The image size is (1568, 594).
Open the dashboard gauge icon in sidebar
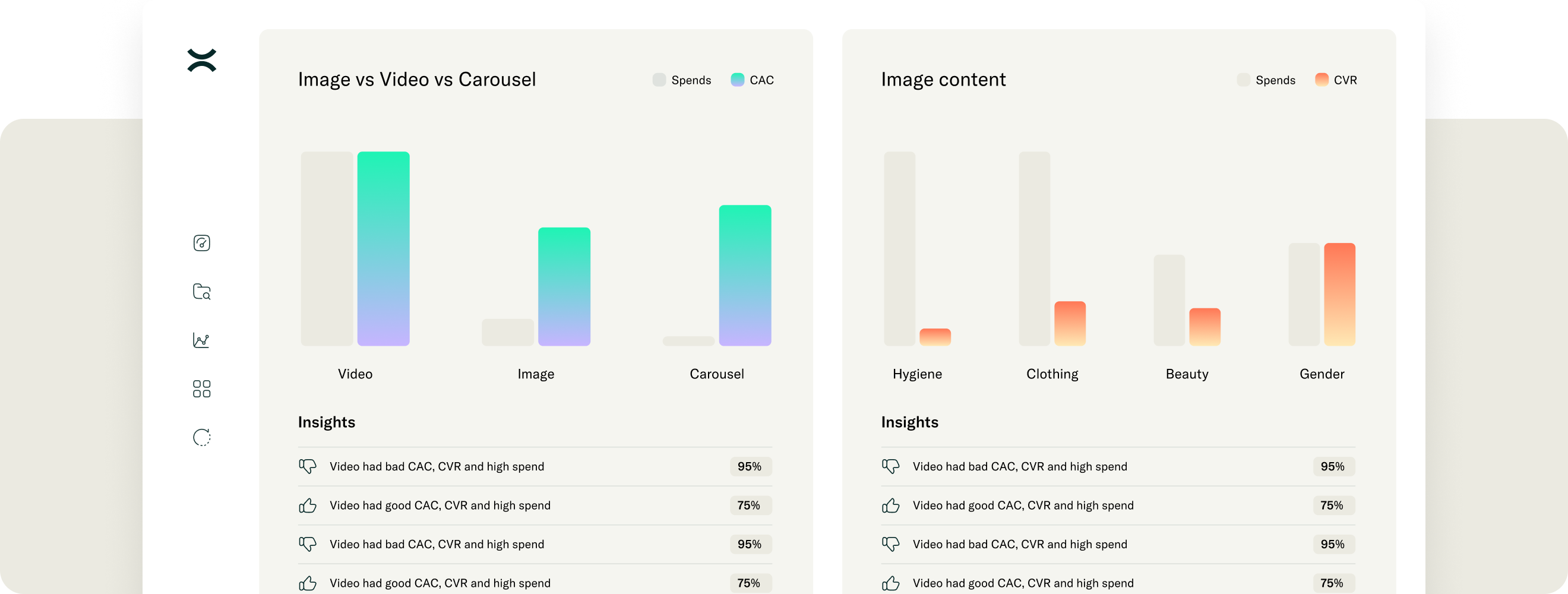pyautogui.click(x=201, y=243)
